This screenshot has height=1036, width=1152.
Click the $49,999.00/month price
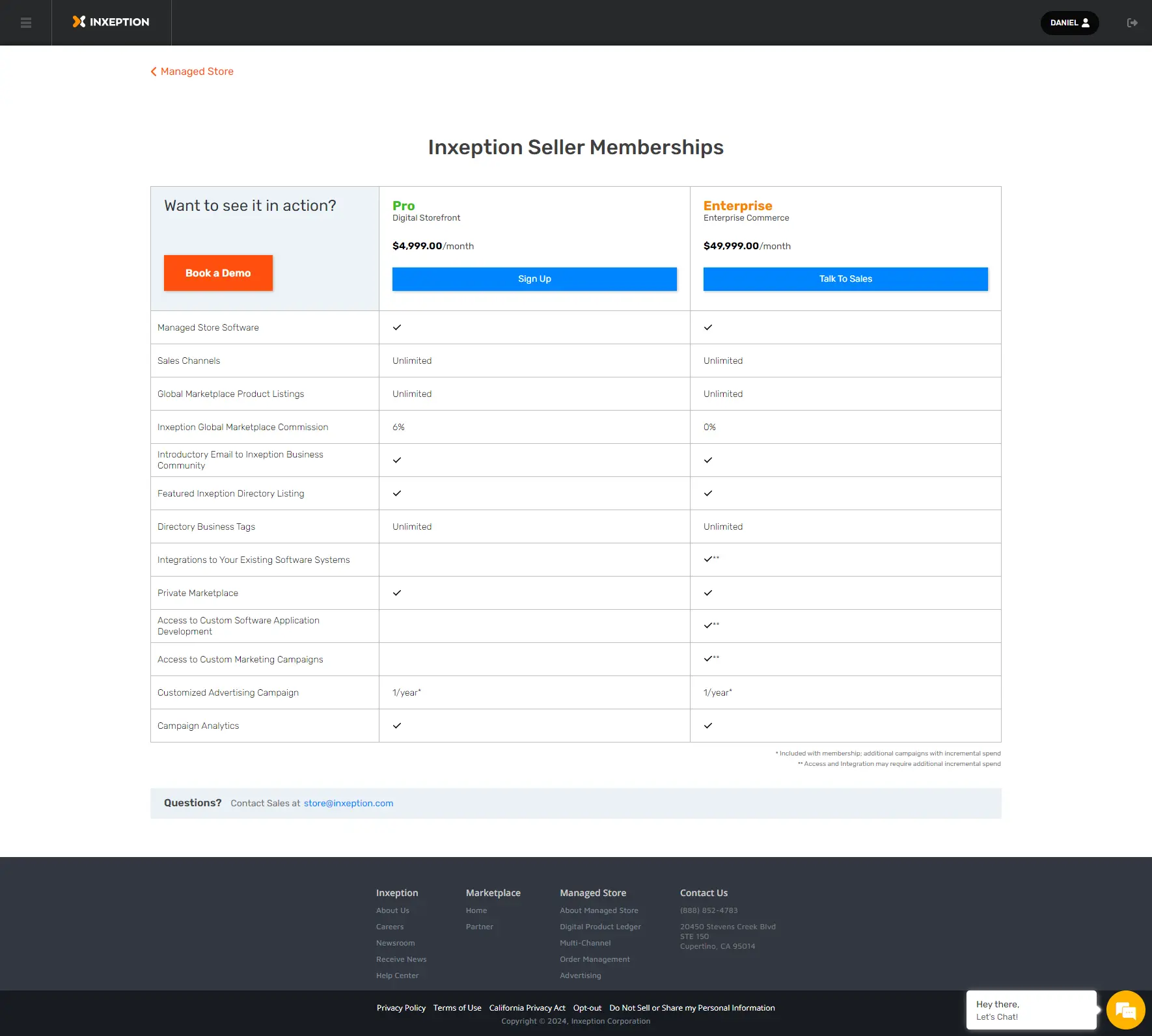[x=747, y=246]
